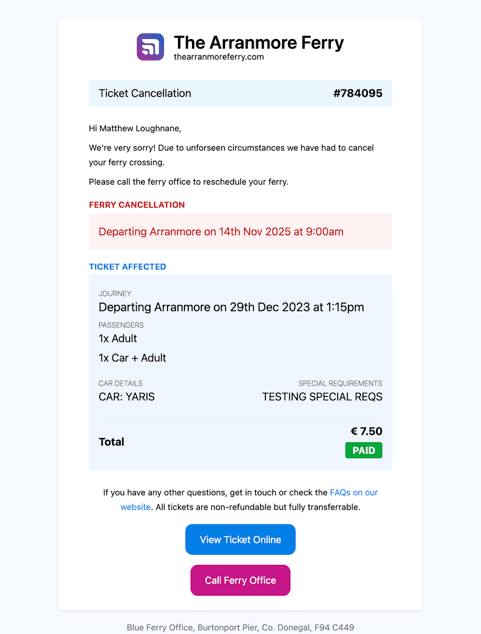Click the red cancelled departure notice box
Screen dimensions: 481x634
[240, 232]
